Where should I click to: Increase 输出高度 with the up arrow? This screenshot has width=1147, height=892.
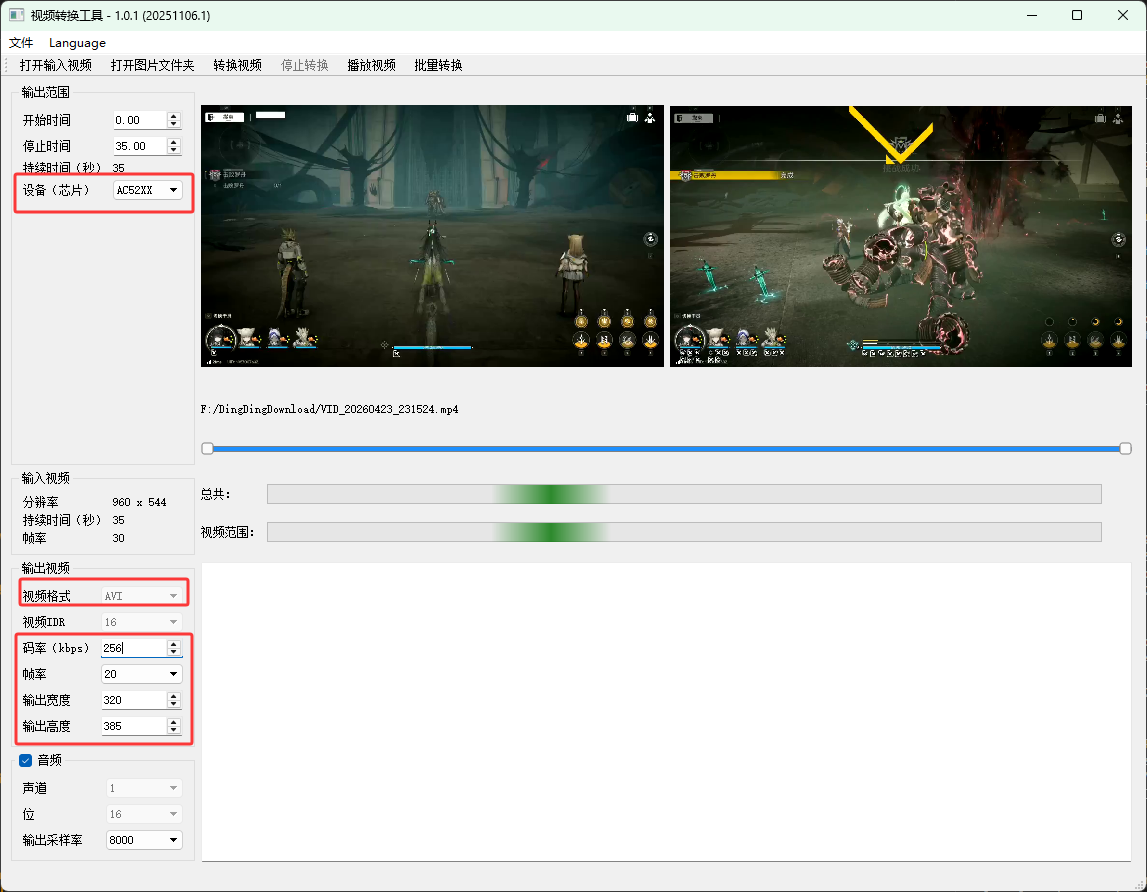(173, 722)
